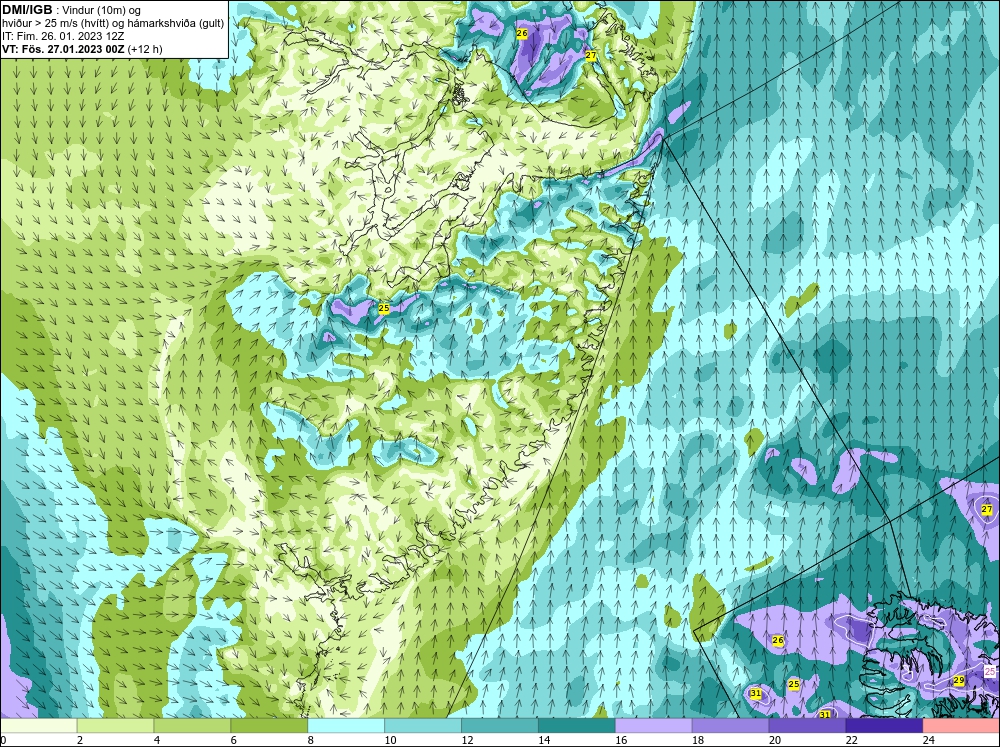Screen dimensions: 1000x747
Task: Click the "DMI/IGB : Vindur (10m) og" title line
Action: pyautogui.click(x=71, y=10)
